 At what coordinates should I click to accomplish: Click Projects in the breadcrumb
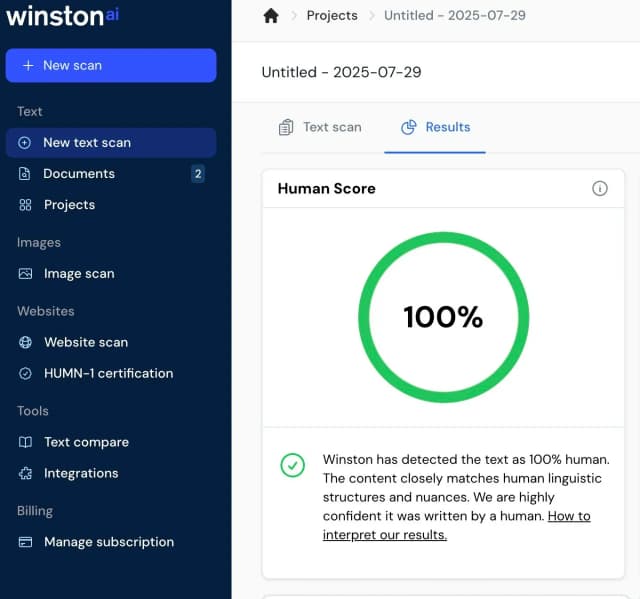[x=332, y=15]
